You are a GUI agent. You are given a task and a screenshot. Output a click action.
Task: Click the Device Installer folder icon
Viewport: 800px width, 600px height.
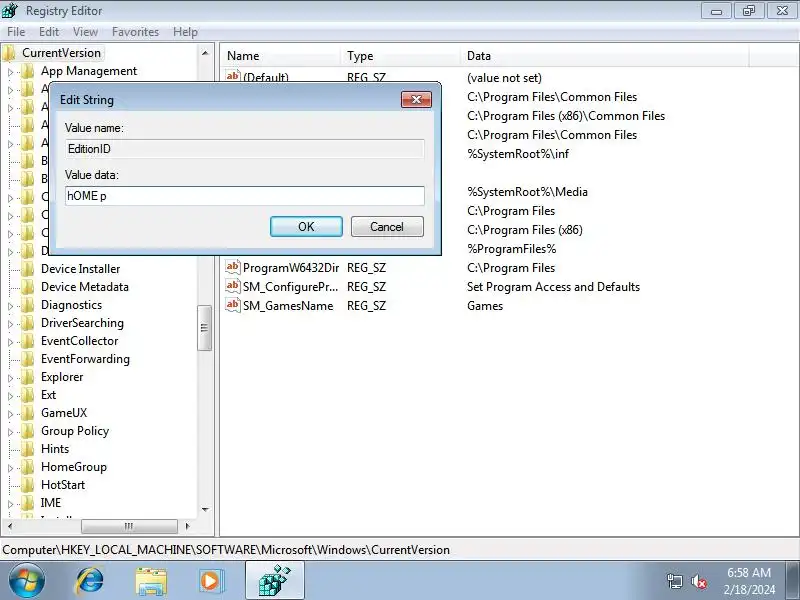pyautogui.click(x=28, y=269)
